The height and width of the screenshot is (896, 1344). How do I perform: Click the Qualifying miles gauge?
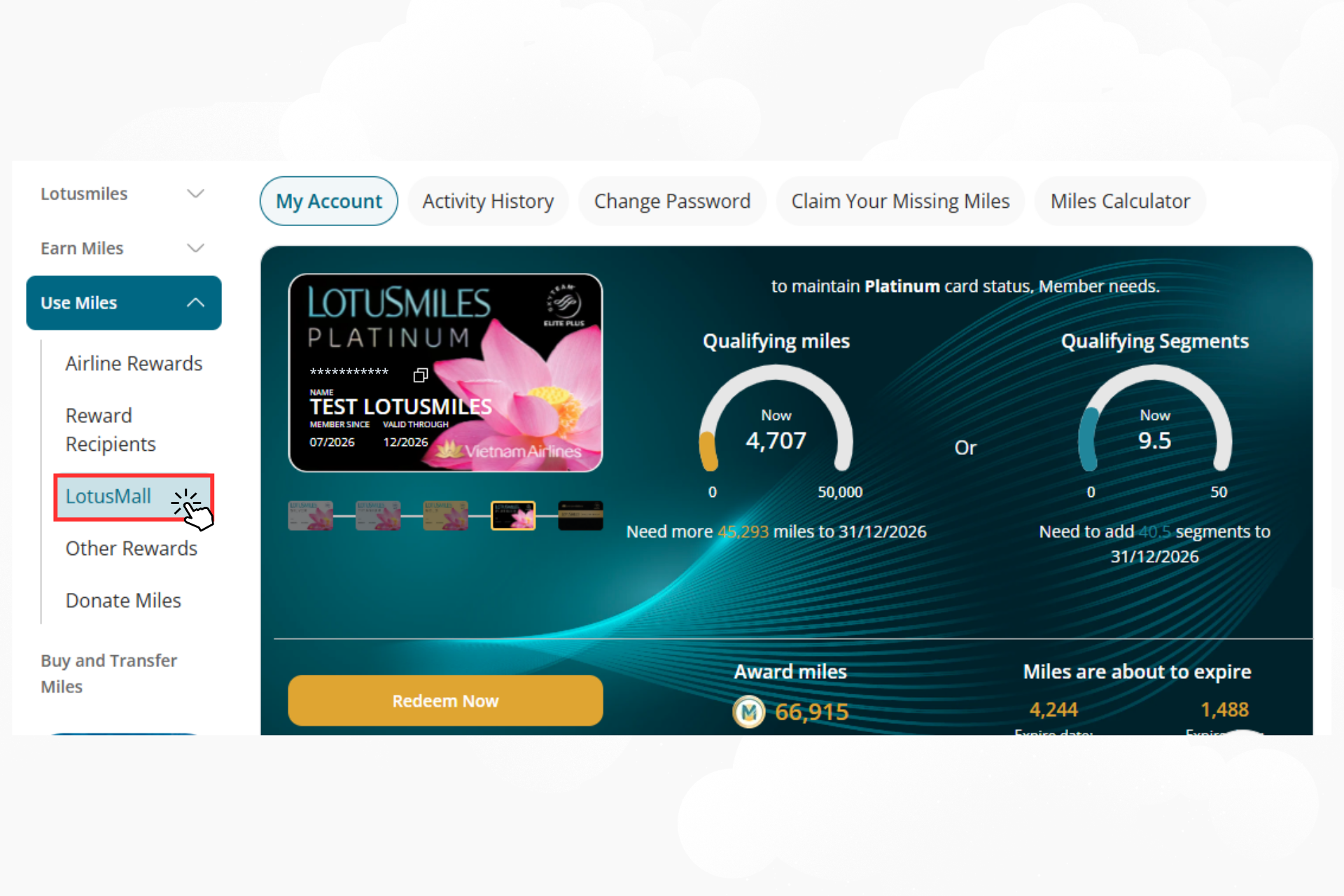pos(776,420)
